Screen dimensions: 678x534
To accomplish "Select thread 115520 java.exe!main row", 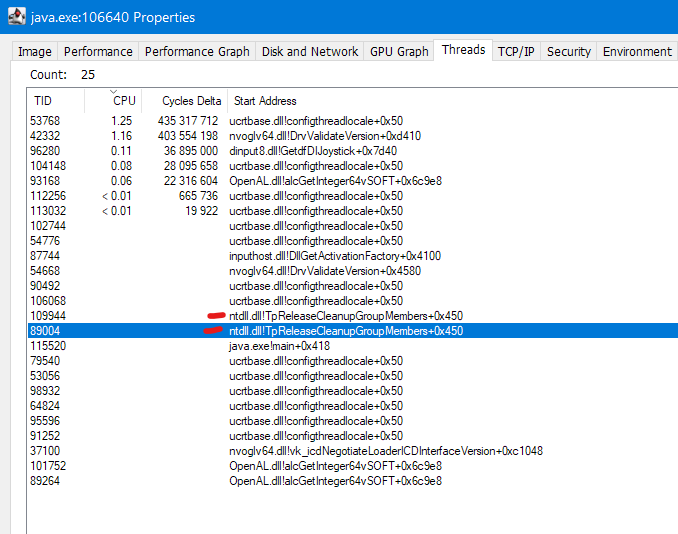I will [x=47, y=346].
